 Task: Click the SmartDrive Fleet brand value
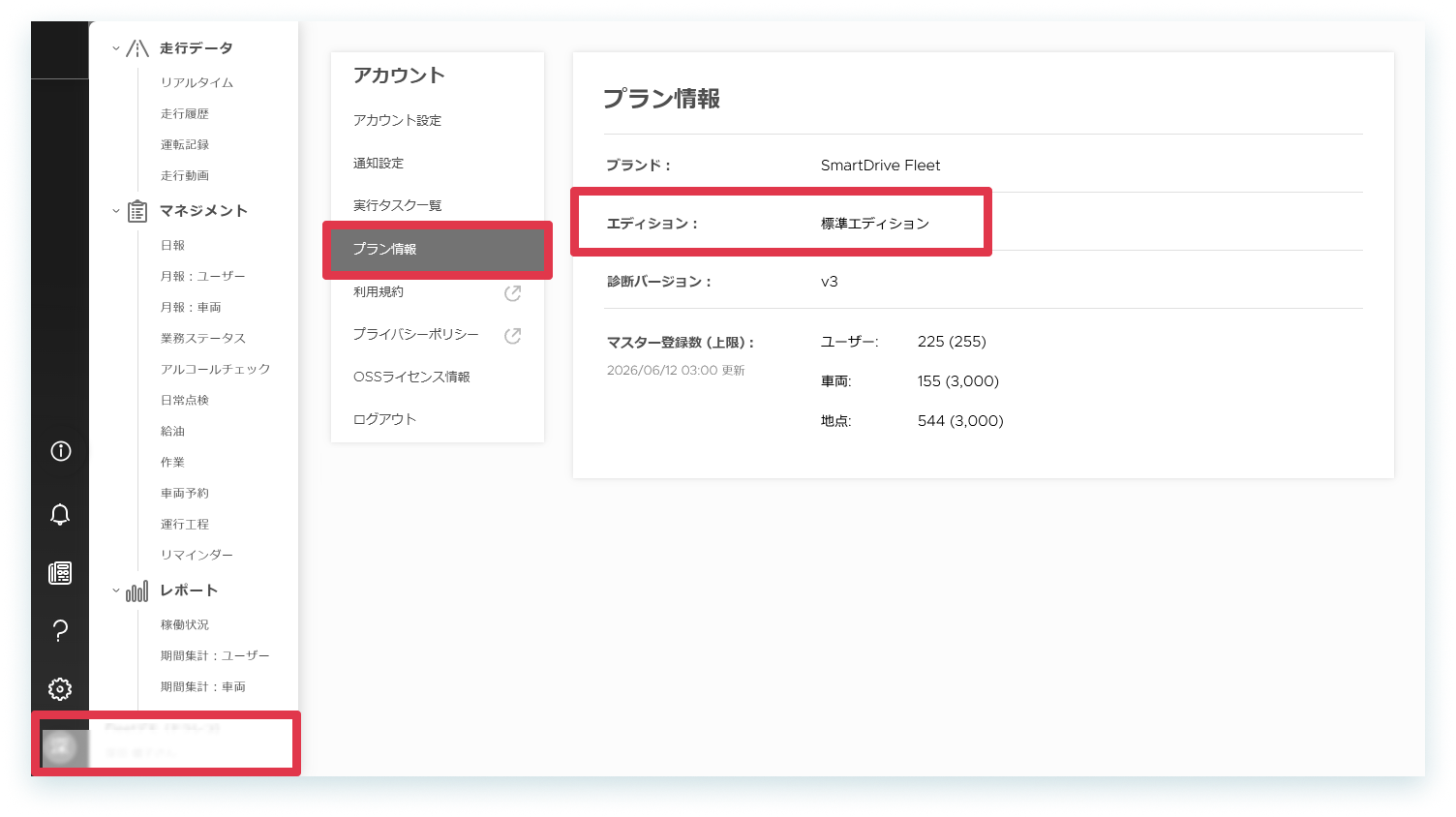click(x=881, y=166)
